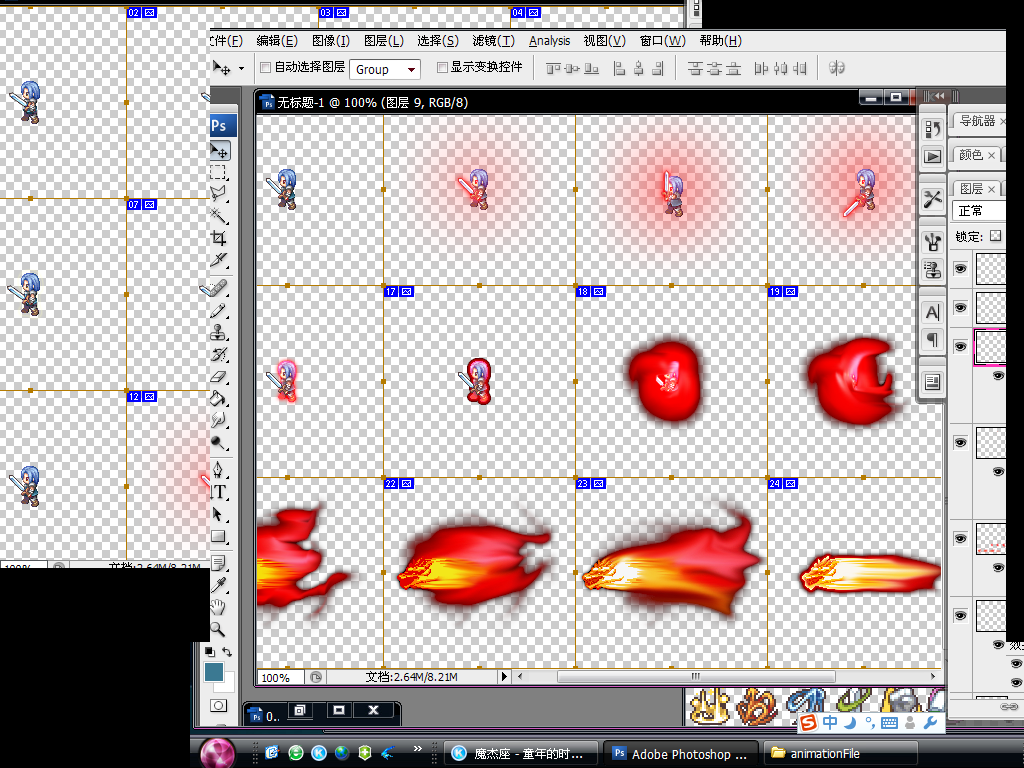
Task: Select the Magic Wand tool
Action: pos(218,215)
